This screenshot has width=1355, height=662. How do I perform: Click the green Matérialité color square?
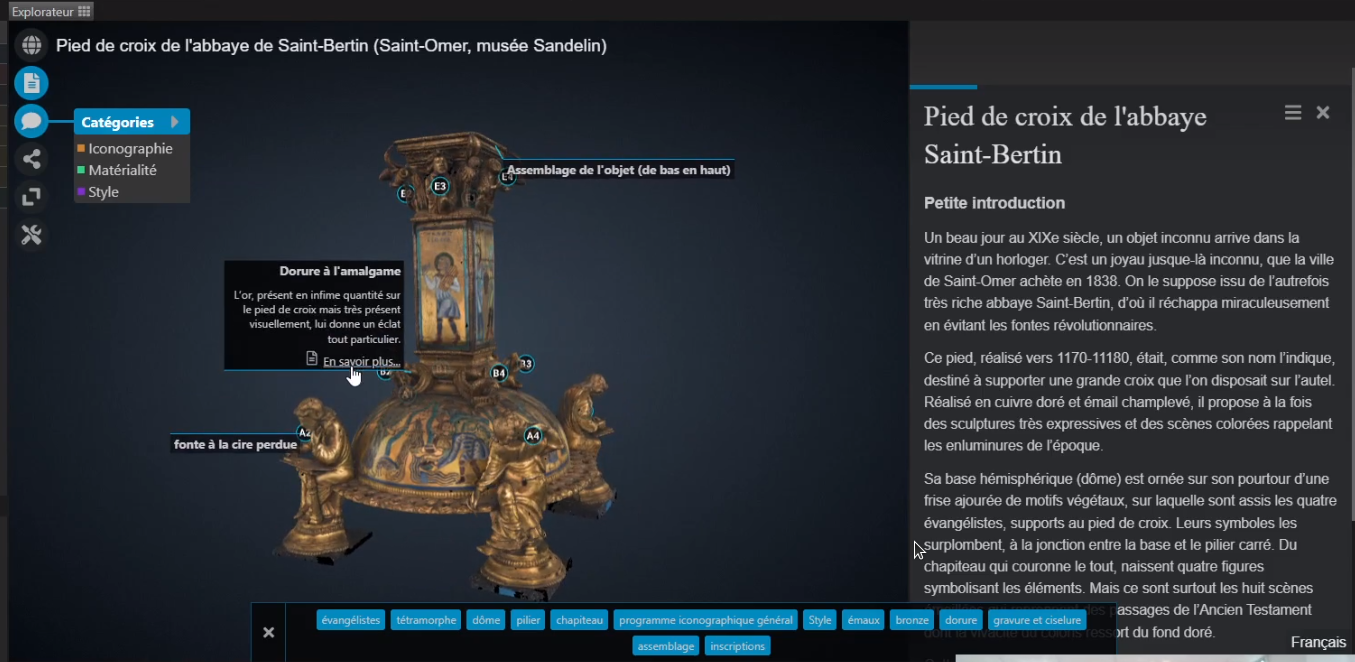click(x=81, y=170)
